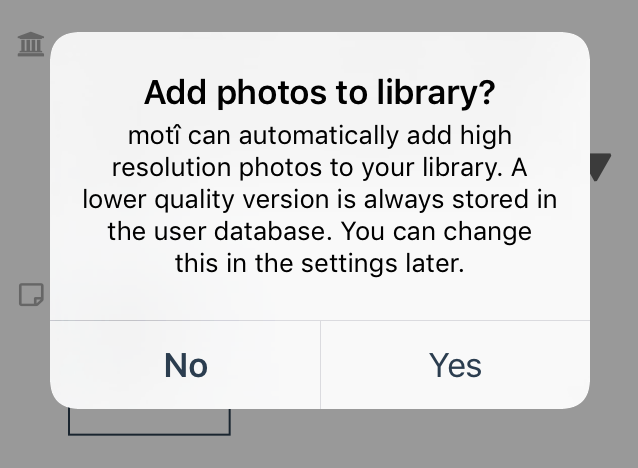This screenshot has width=638, height=468.
Task: Decline adding high resolution photos
Action: (x=186, y=365)
